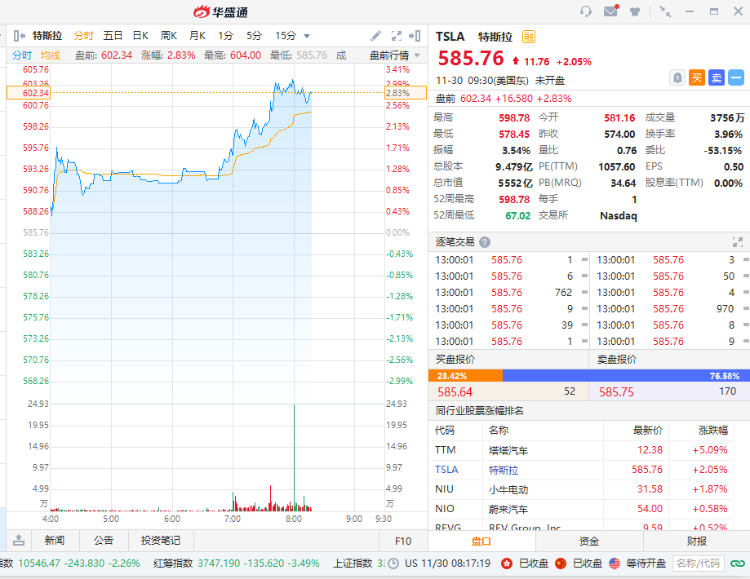Switch to 分时 chart tab
Viewport: 750px width, 579px height.
coord(84,36)
